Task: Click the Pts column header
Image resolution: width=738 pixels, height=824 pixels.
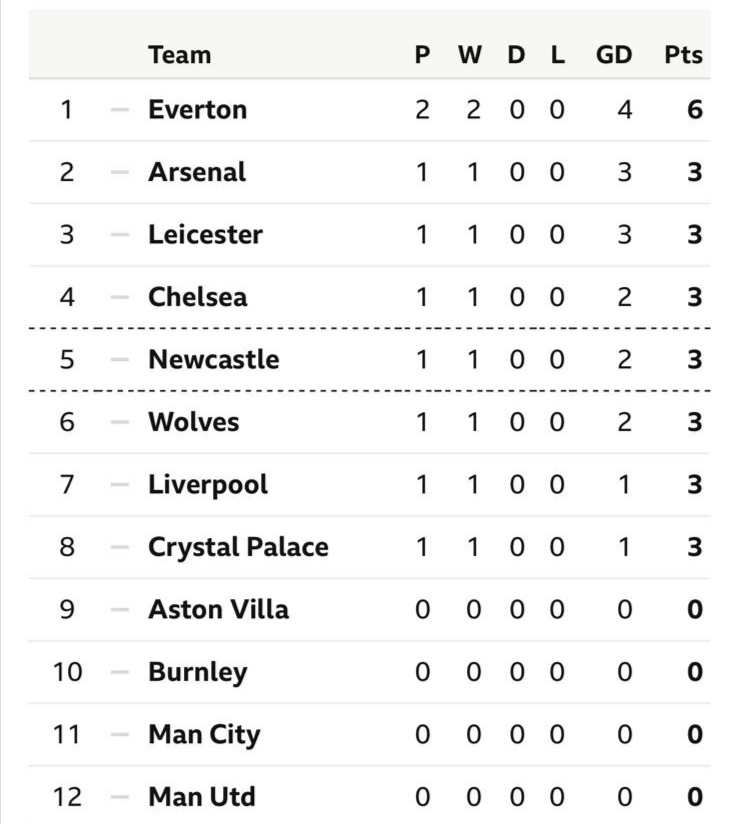Action: click(683, 55)
